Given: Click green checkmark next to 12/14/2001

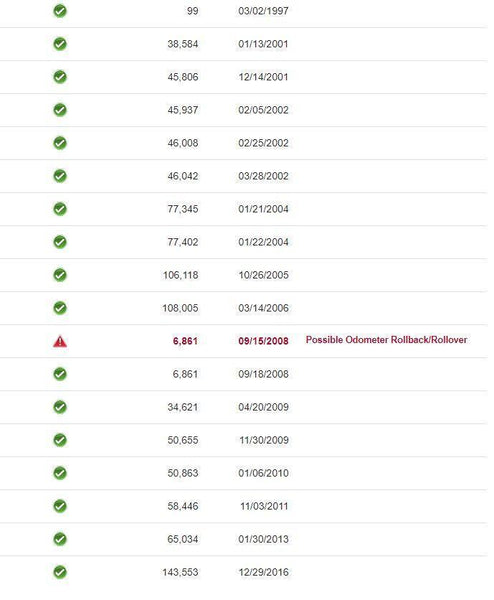Looking at the screenshot, I should pyautogui.click(x=60, y=77).
